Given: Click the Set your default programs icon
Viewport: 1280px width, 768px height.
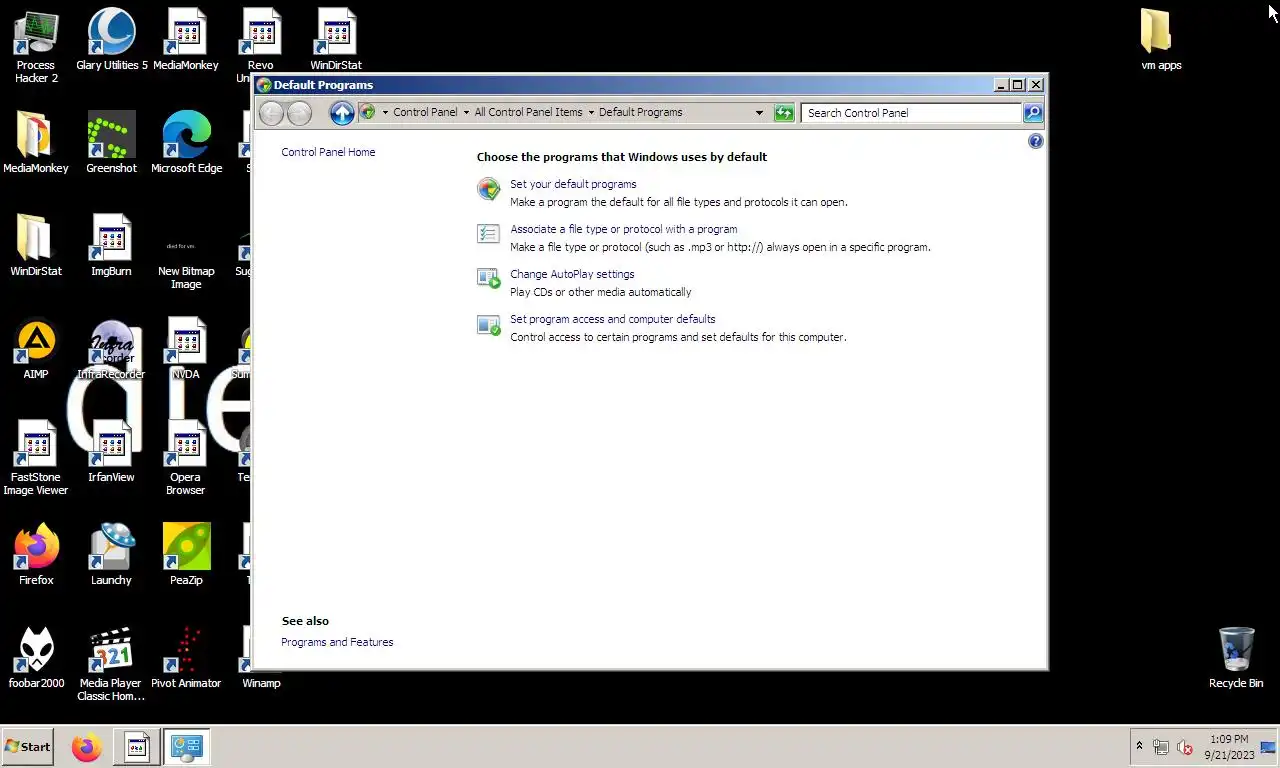Looking at the screenshot, I should (x=488, y=189).
